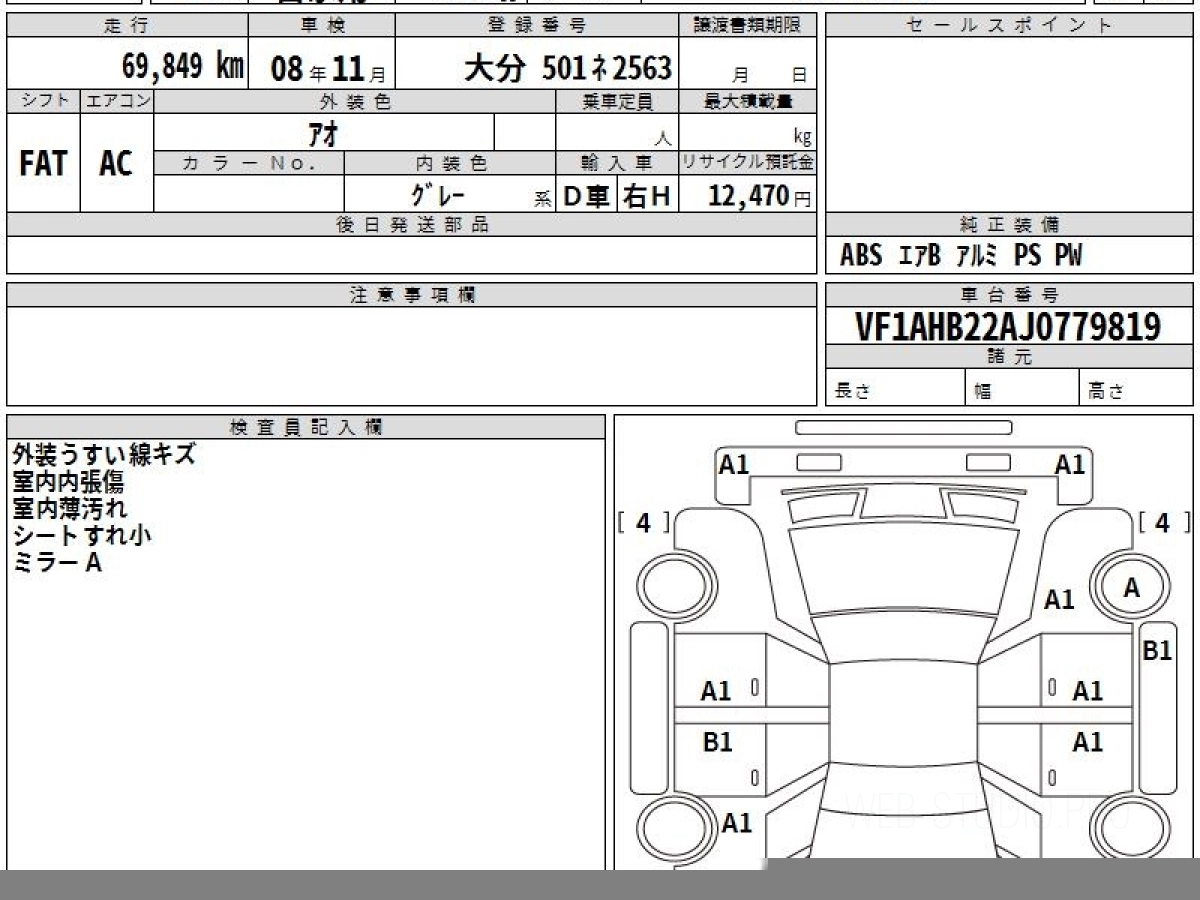Click inside the empty 注意事項欄 notes box

pyautogui.click(x=411, y=355)
